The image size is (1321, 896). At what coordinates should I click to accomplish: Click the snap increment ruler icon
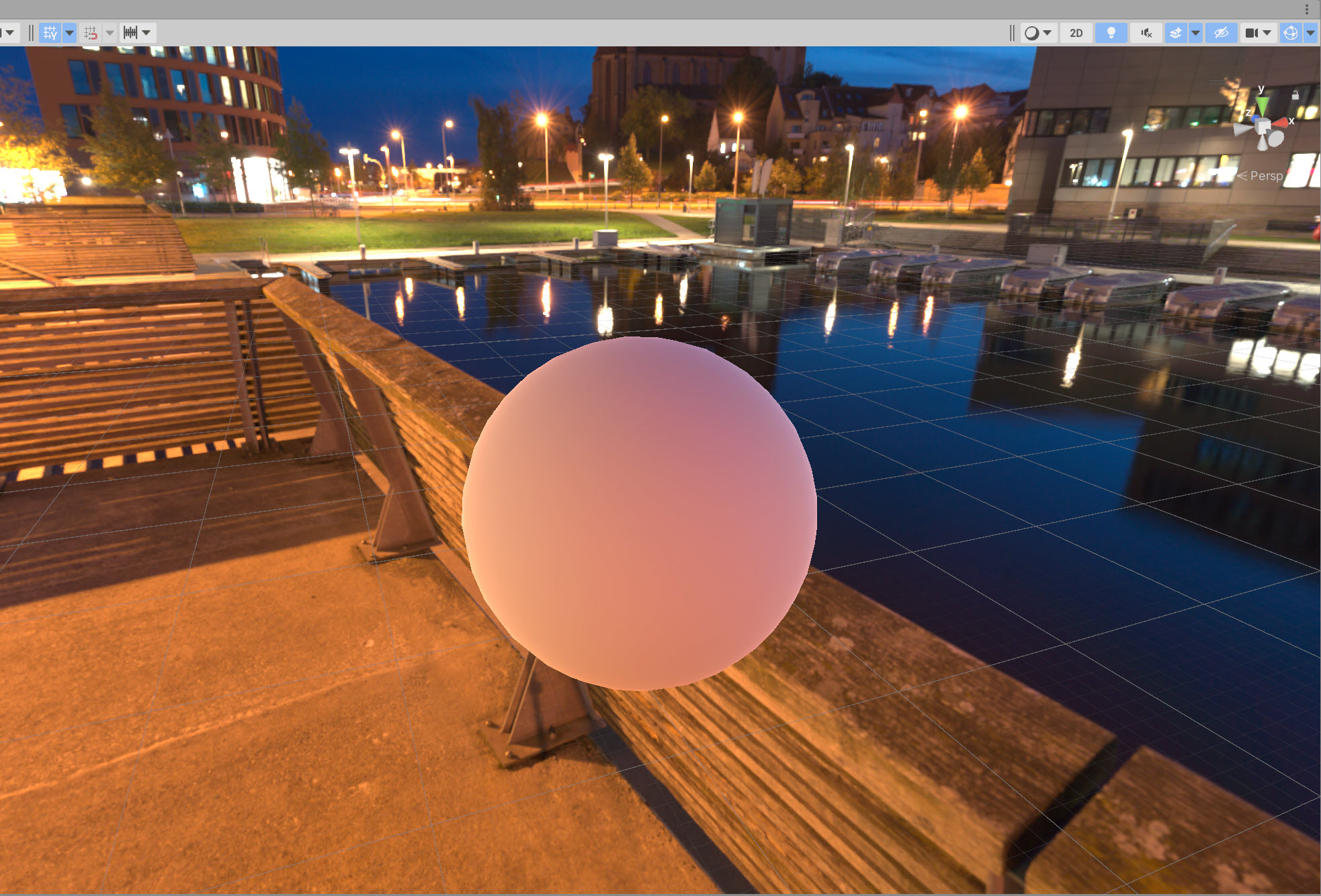(130, 32)
